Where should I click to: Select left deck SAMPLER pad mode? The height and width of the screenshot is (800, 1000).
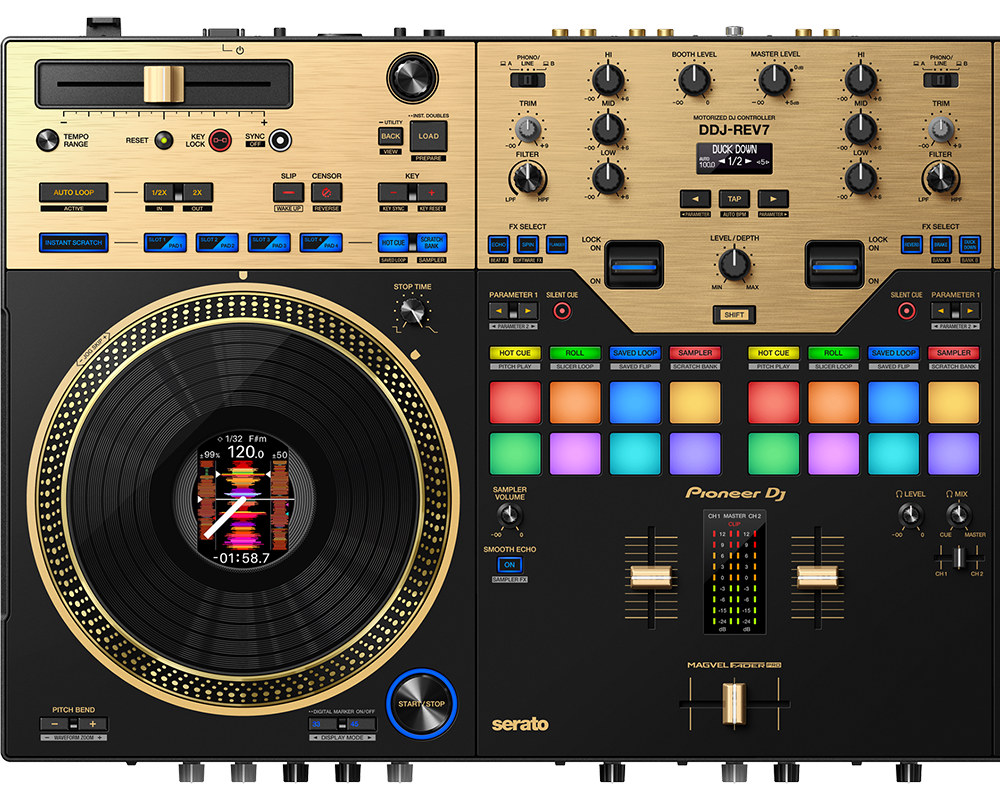695,353
